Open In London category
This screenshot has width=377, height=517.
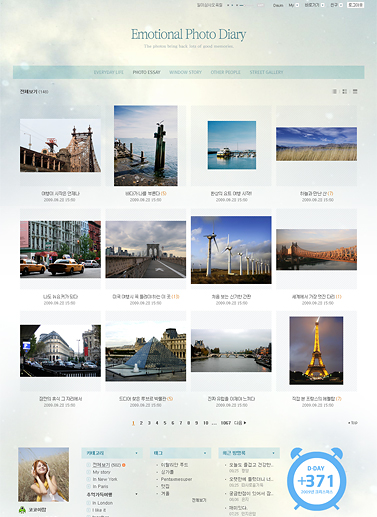click(102, 503)
